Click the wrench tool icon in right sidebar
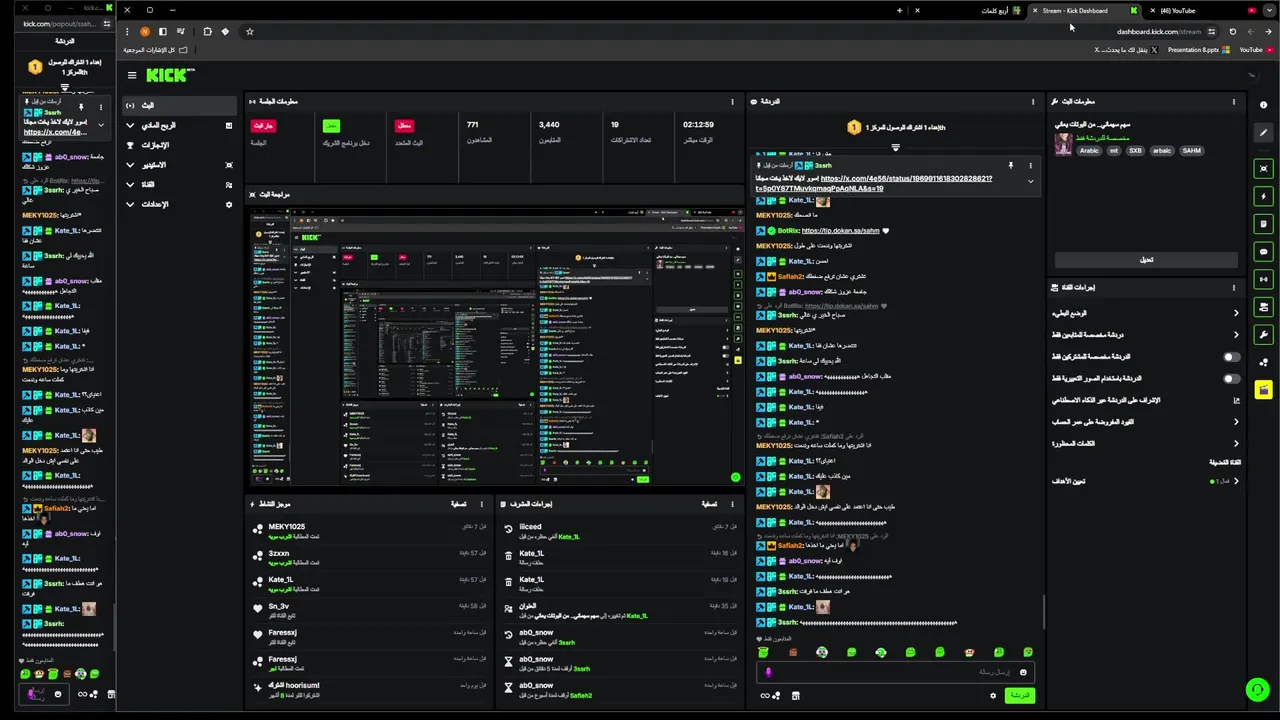Viewport: 1280px width, 720px height. [1264, 334]
